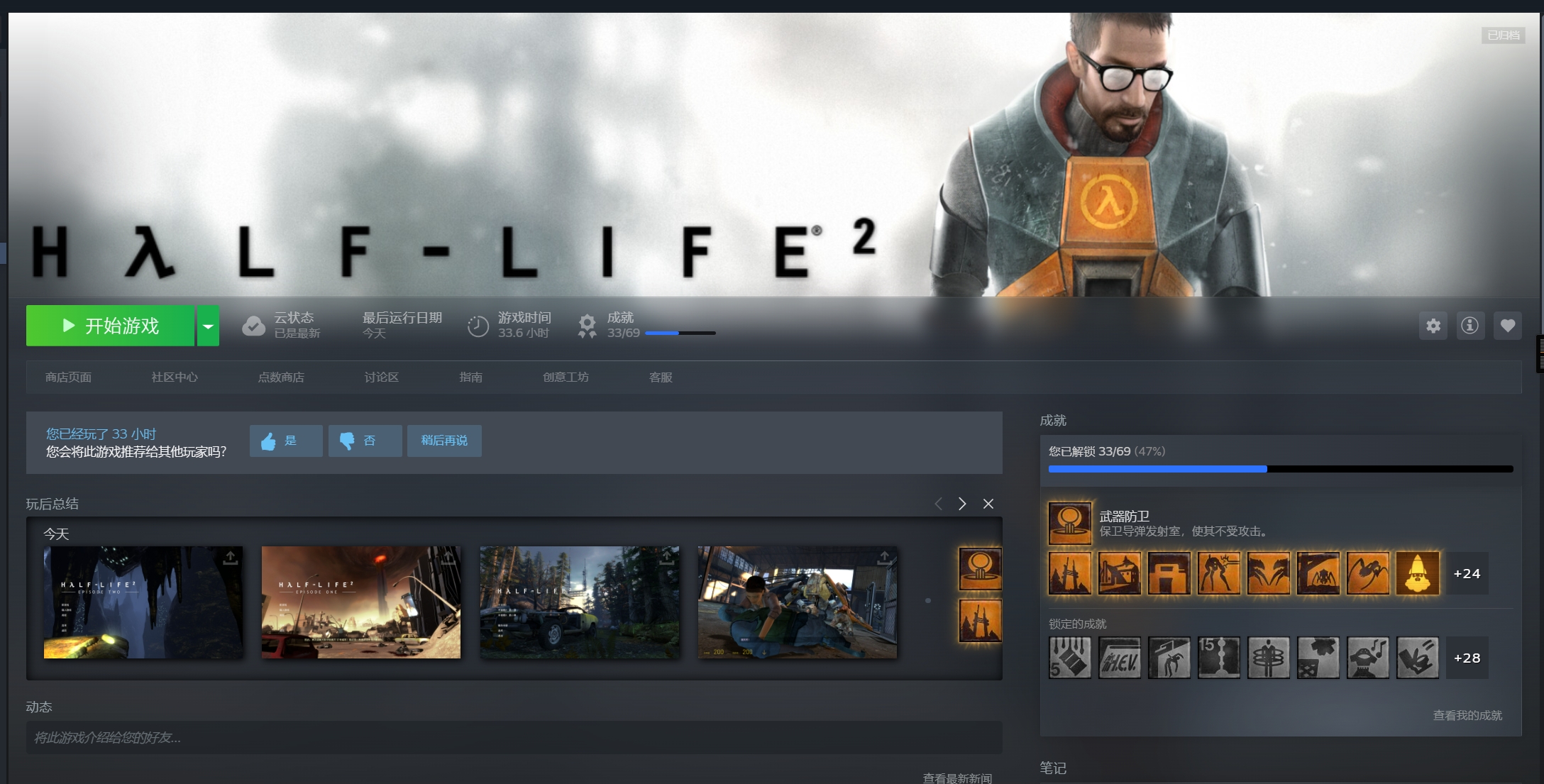1544x784 pixels.
Task: Click locked achievement icon with basket and splat
Action: [1318, 658]
